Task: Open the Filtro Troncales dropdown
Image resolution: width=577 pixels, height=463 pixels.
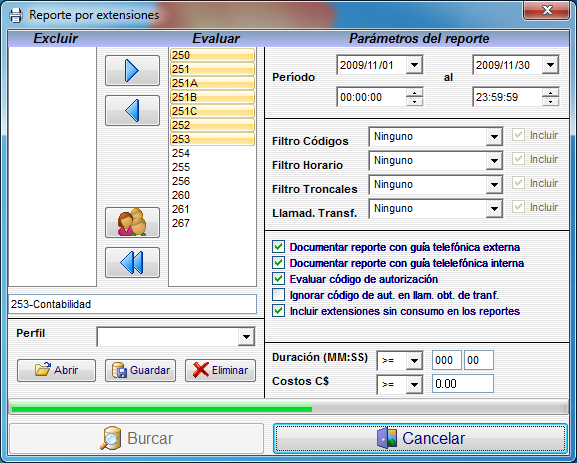Action: [494, 185]
